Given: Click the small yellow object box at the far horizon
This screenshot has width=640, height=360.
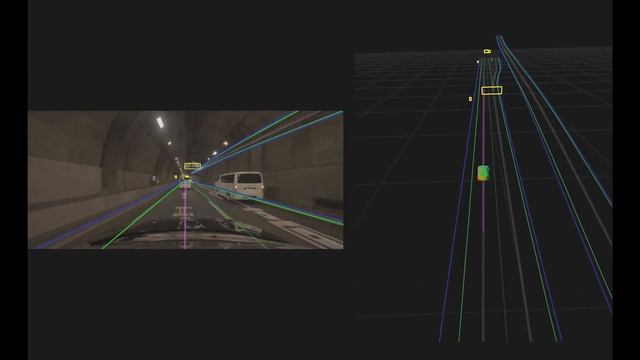Looking at the screenshot, I should (487, 51).
